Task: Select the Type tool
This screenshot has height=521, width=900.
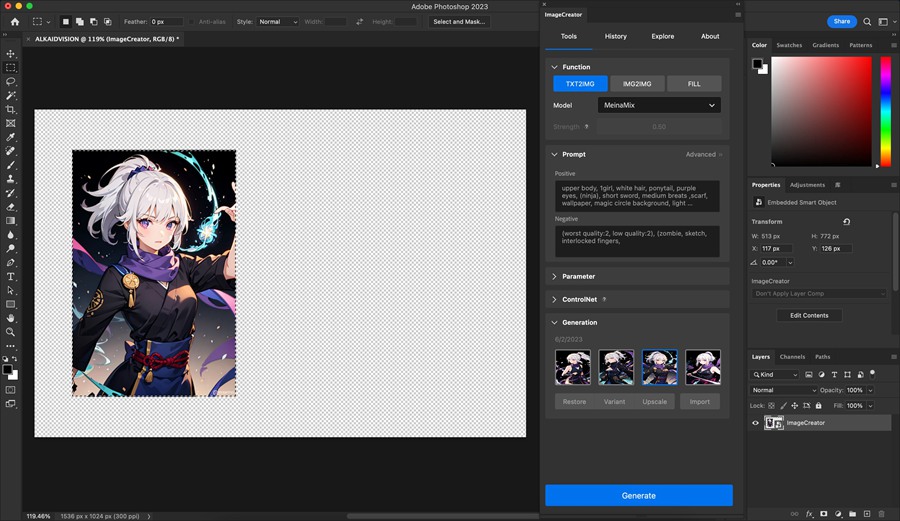Action: pos(10,277)
